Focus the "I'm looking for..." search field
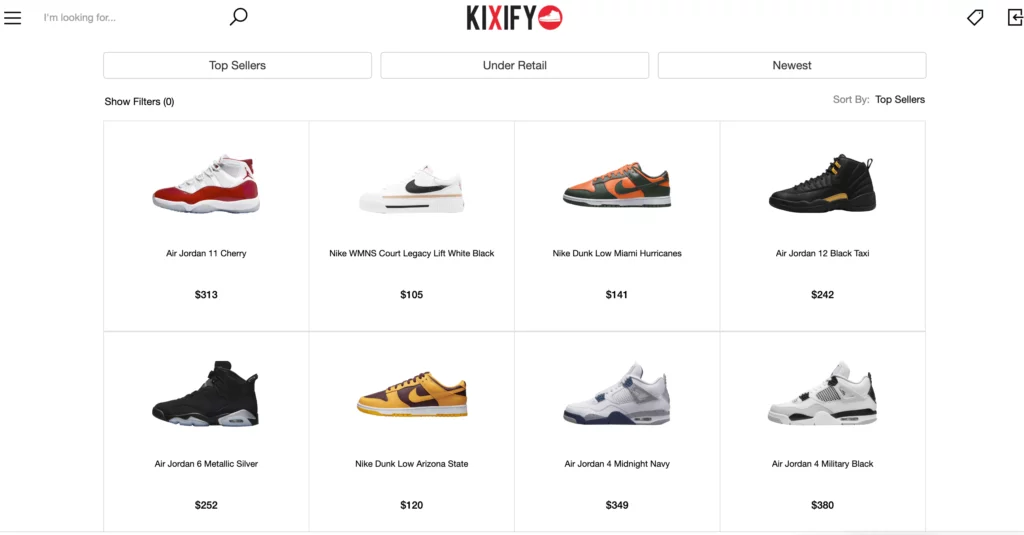Viewport: 1024px width, 535px height. click(x=131, y=18)
